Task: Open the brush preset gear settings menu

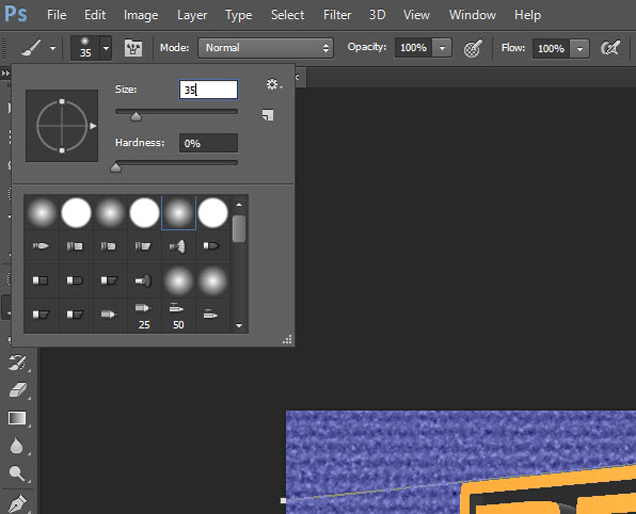Action: (272, 87)
